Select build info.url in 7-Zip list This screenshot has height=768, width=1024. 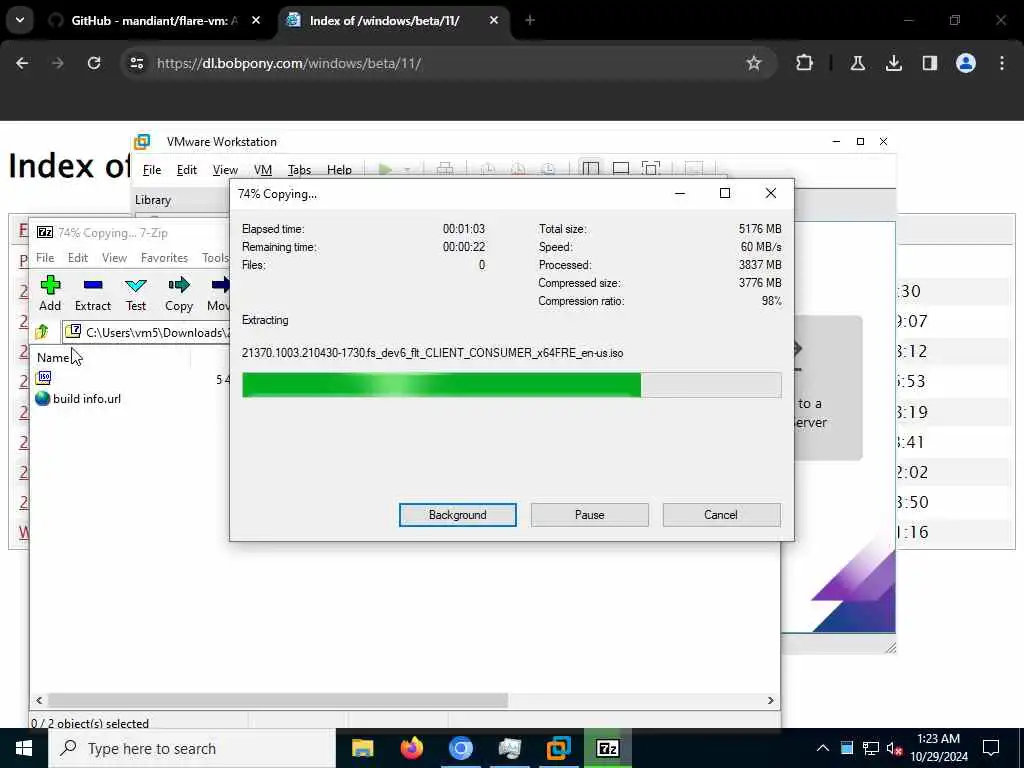point(78,398)
